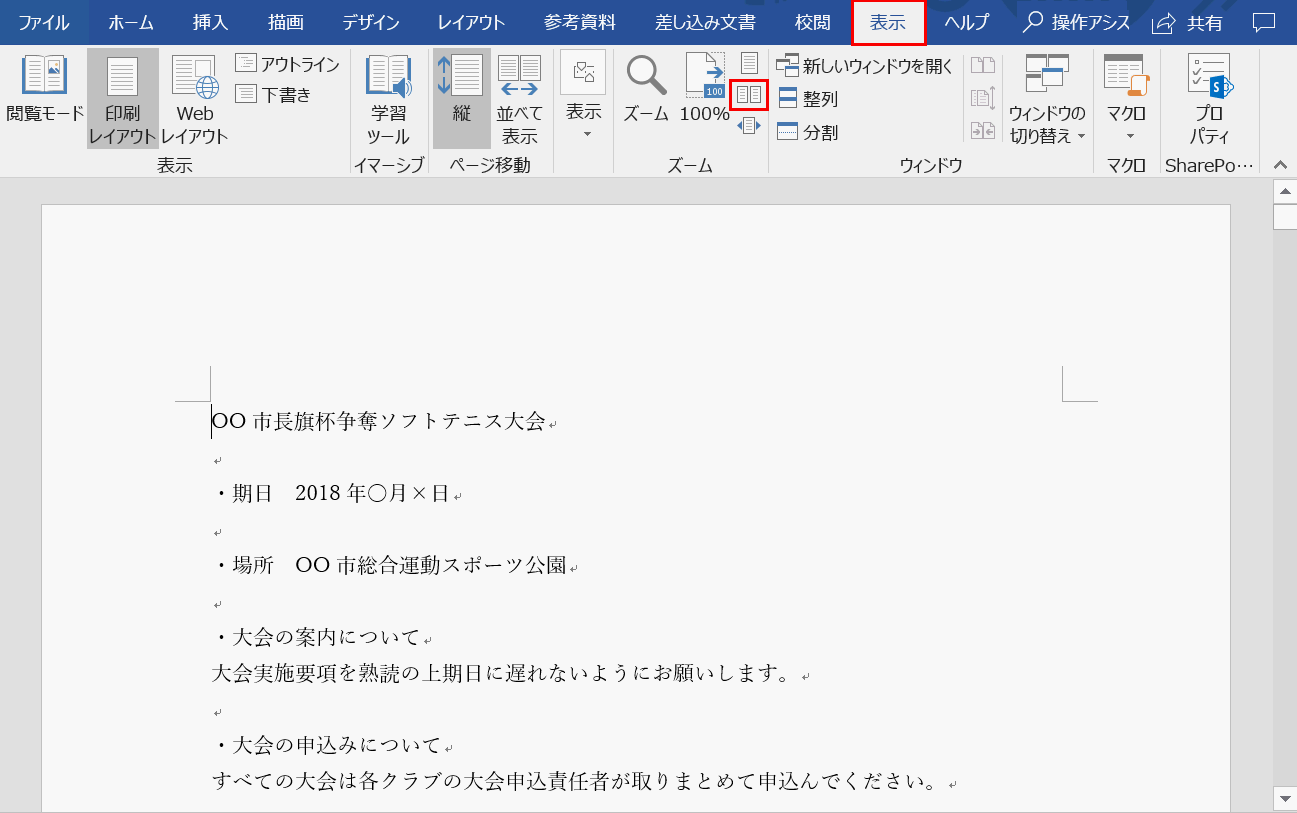
Task: Click View Side by Side icon
Action: (x=983, y=65)
